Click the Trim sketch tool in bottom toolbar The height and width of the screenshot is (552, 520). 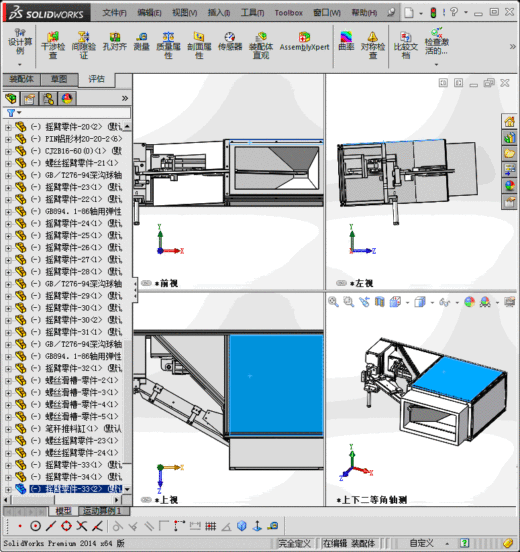point(82,526)
